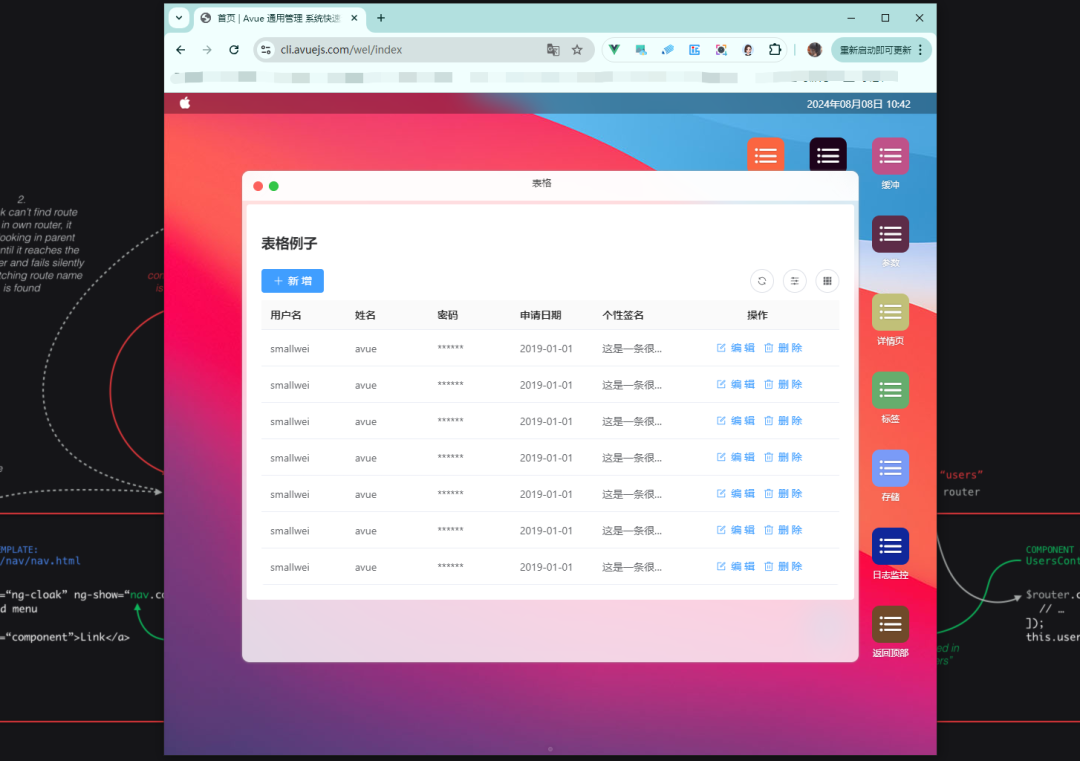
Task: Click the 重新启动即可更新 update button
Action: click(875, 50)
